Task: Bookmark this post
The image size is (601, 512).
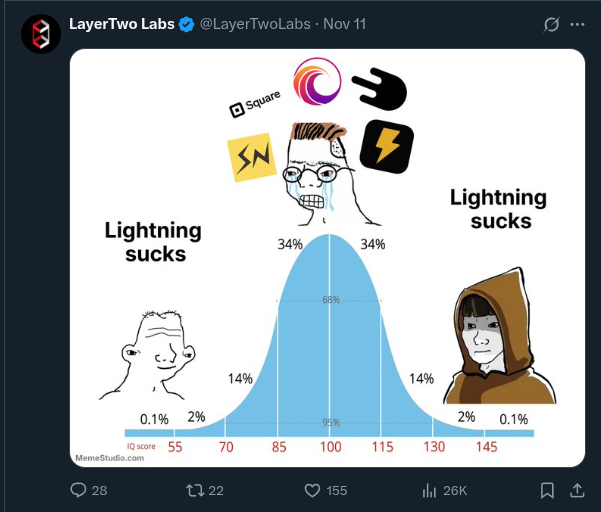Action: [x=547, y=490]
